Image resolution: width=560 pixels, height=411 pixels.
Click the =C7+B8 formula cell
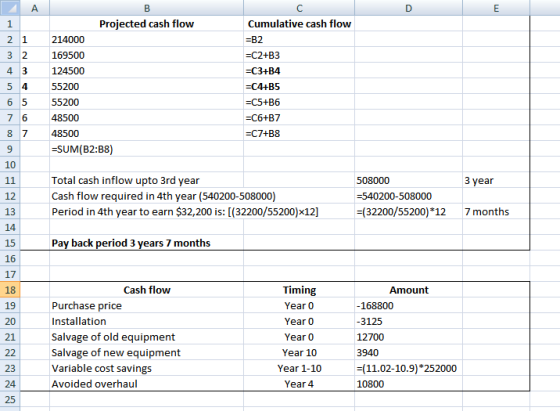(299, 133)
